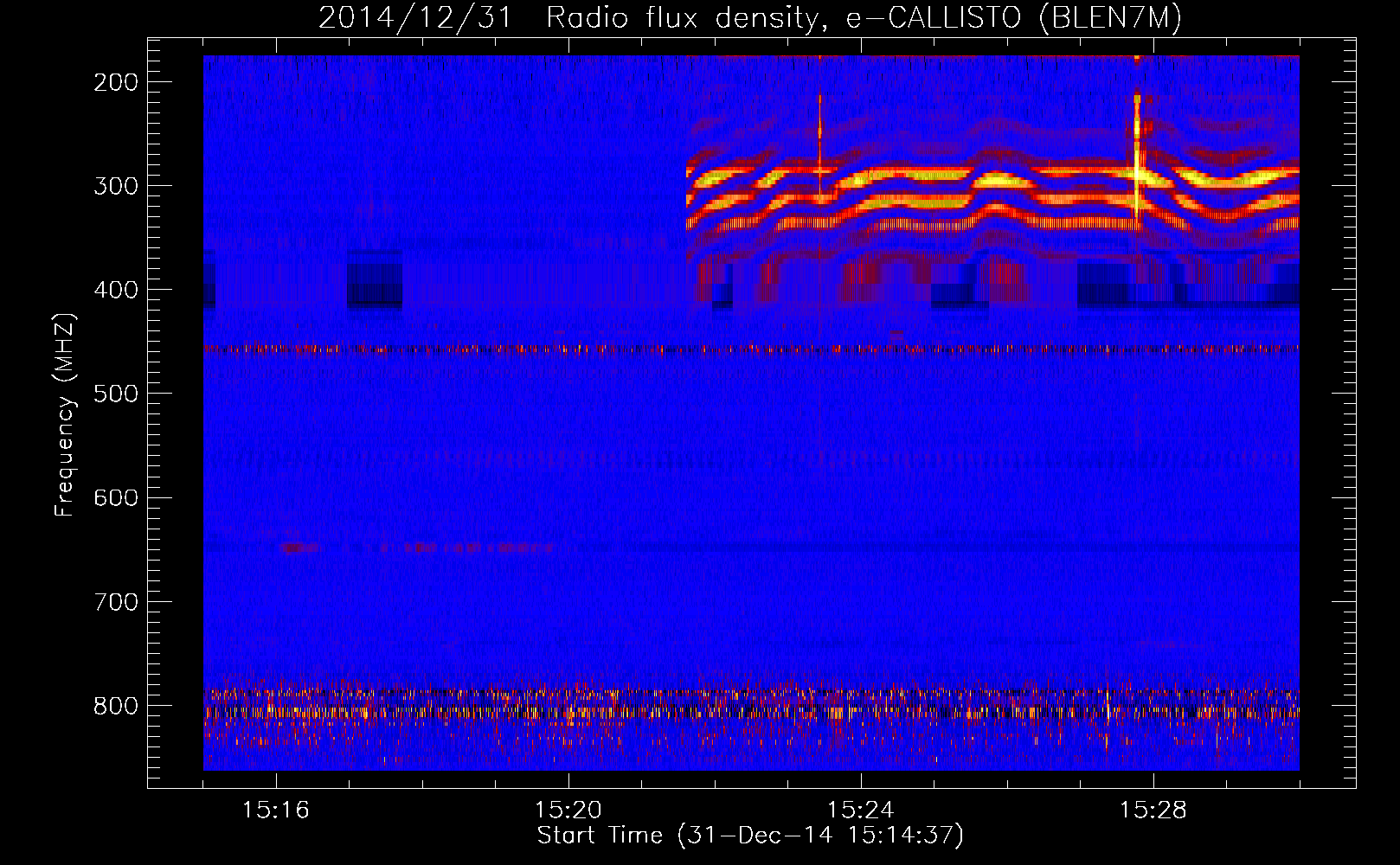Click the 'Start Time (31-Dec-14 15:14:37)' label
The image size is (1400, 865).
(x=750, y=836)
